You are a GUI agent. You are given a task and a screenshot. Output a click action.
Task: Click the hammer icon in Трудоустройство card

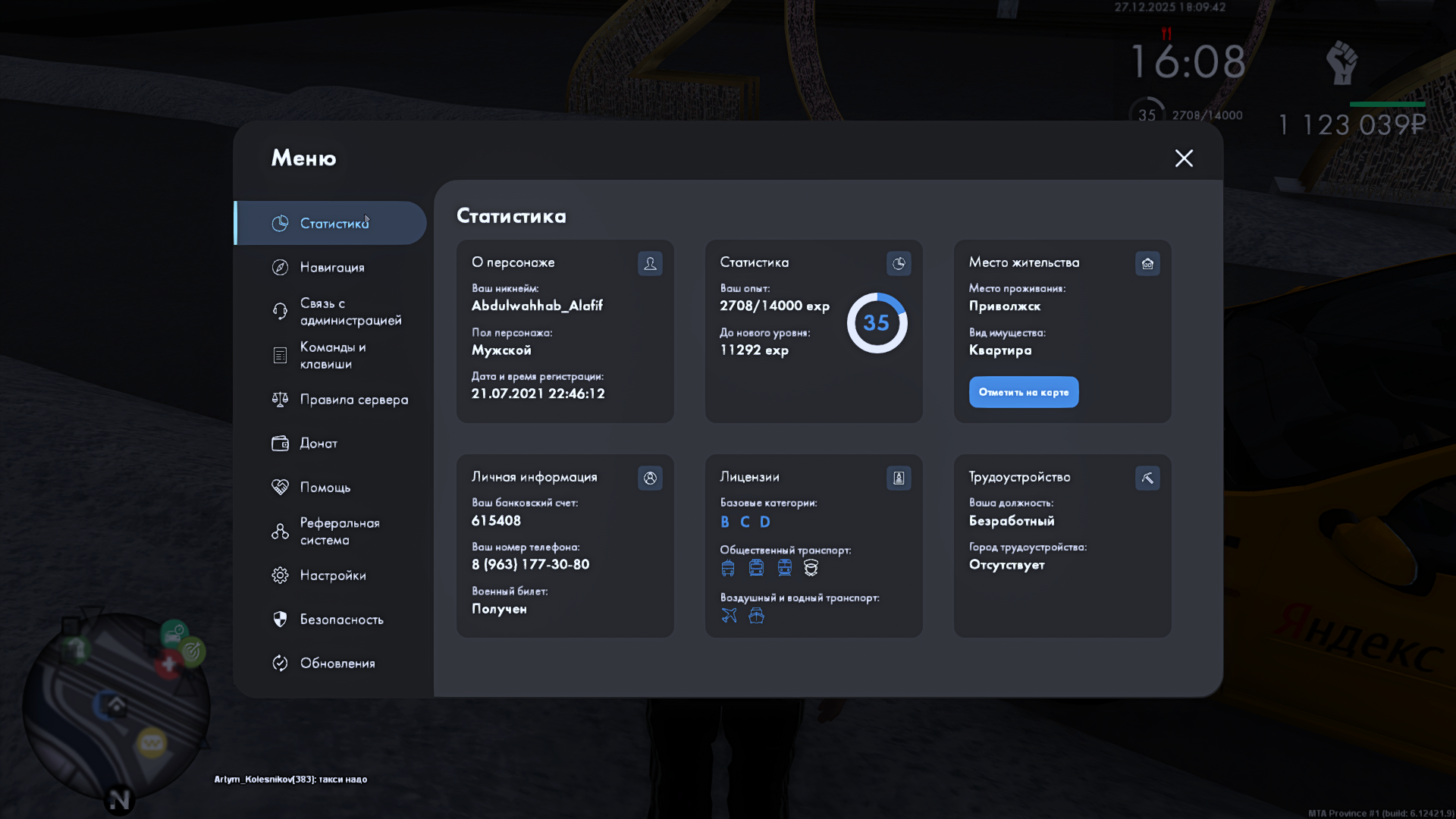click(x=1147, y=478)
